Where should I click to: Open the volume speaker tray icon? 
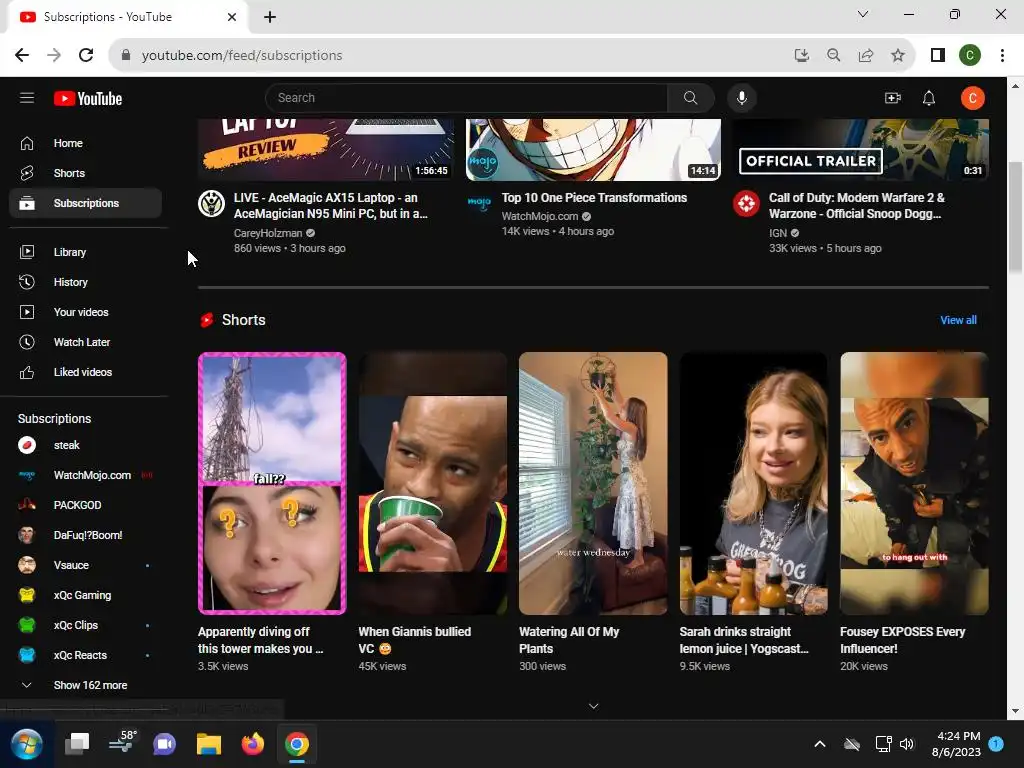pos(906,744)
